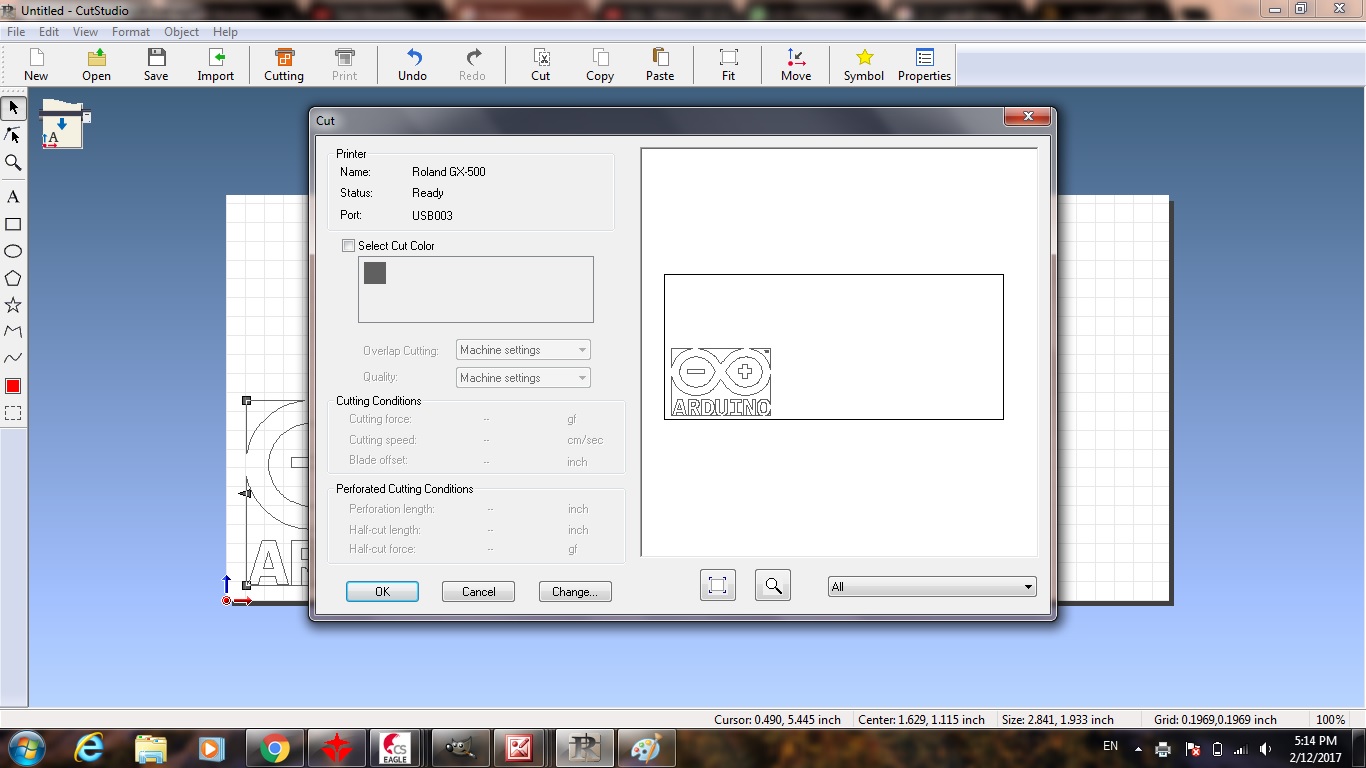
Task: Click the 100% zoom status entry
Action: 1330,720
